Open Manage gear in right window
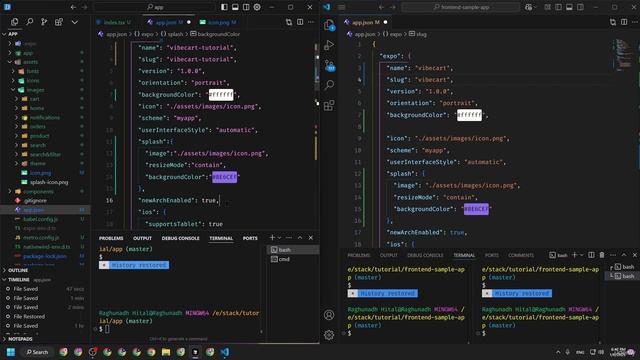 pos(329,335)
